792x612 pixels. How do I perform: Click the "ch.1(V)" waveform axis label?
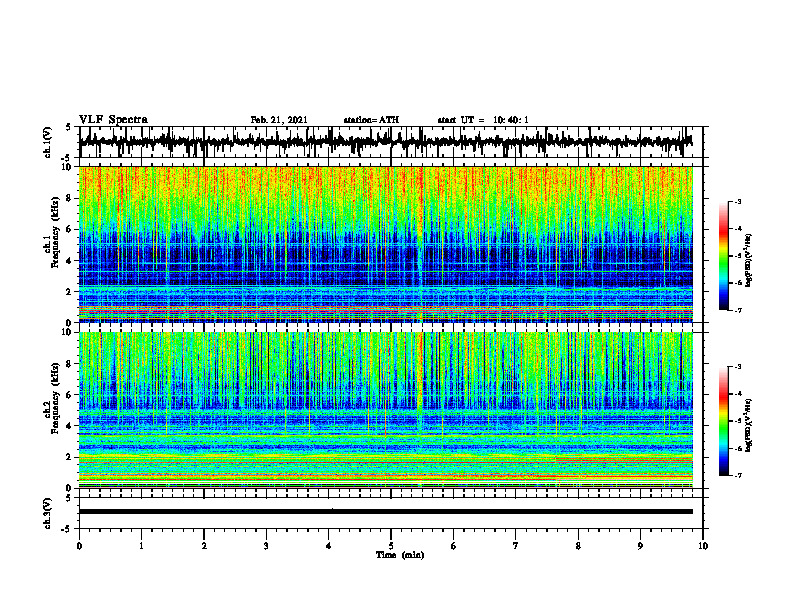click(48, 142)
